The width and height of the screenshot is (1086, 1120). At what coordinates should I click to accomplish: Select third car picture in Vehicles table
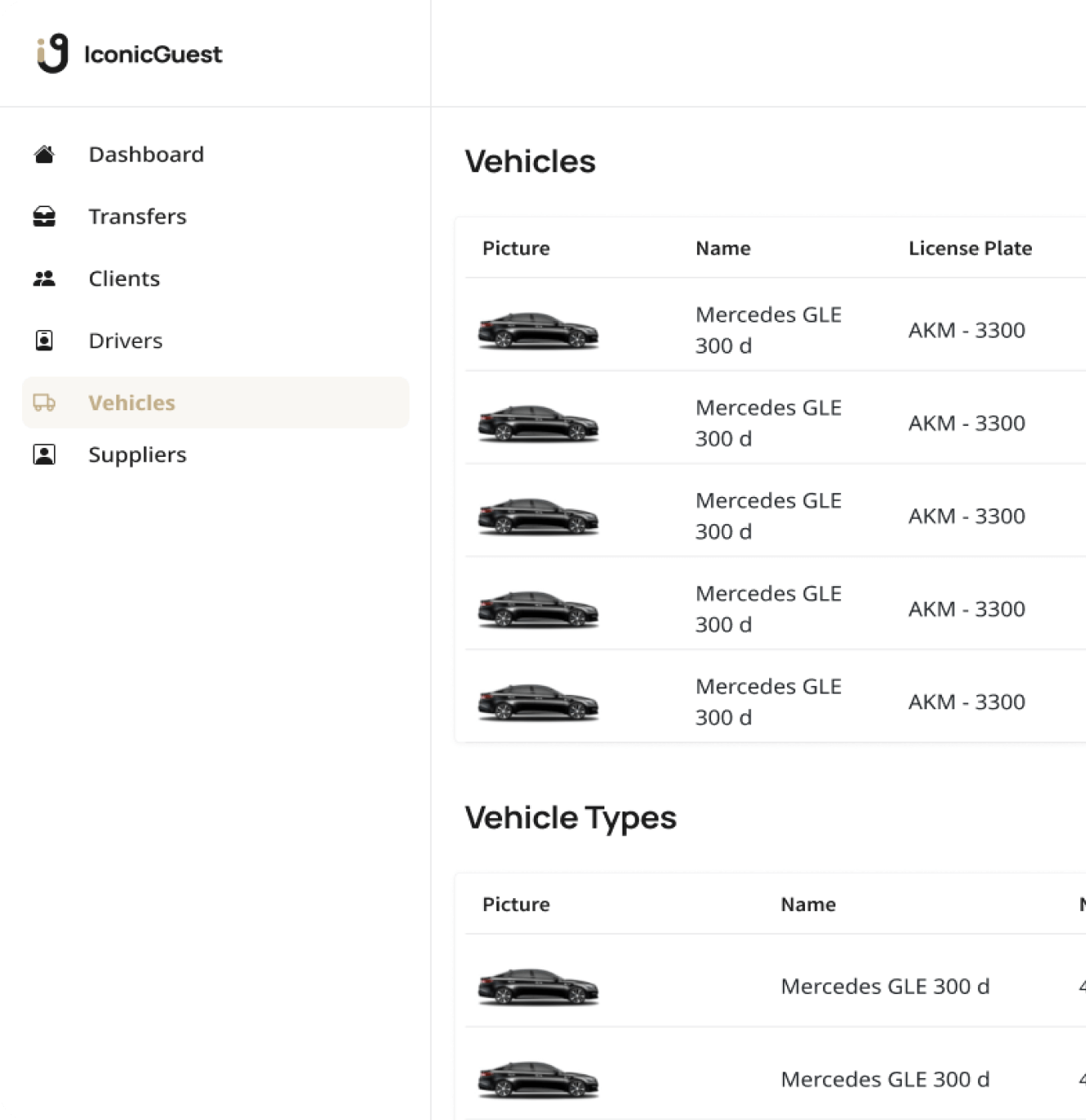point(538,516)
